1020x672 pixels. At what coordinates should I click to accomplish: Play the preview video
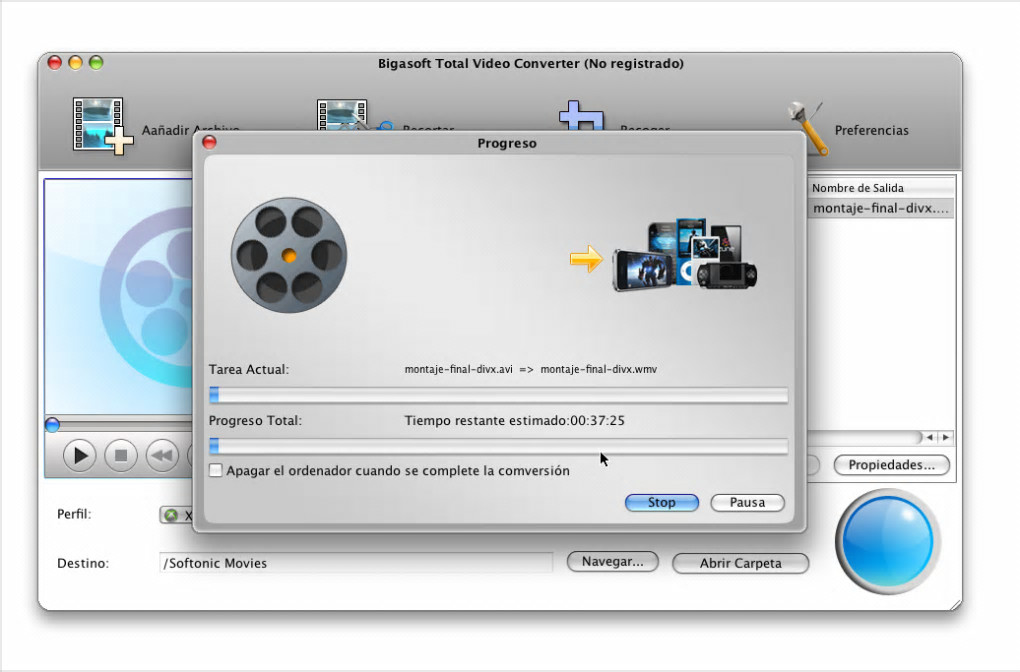coord(80,455)
